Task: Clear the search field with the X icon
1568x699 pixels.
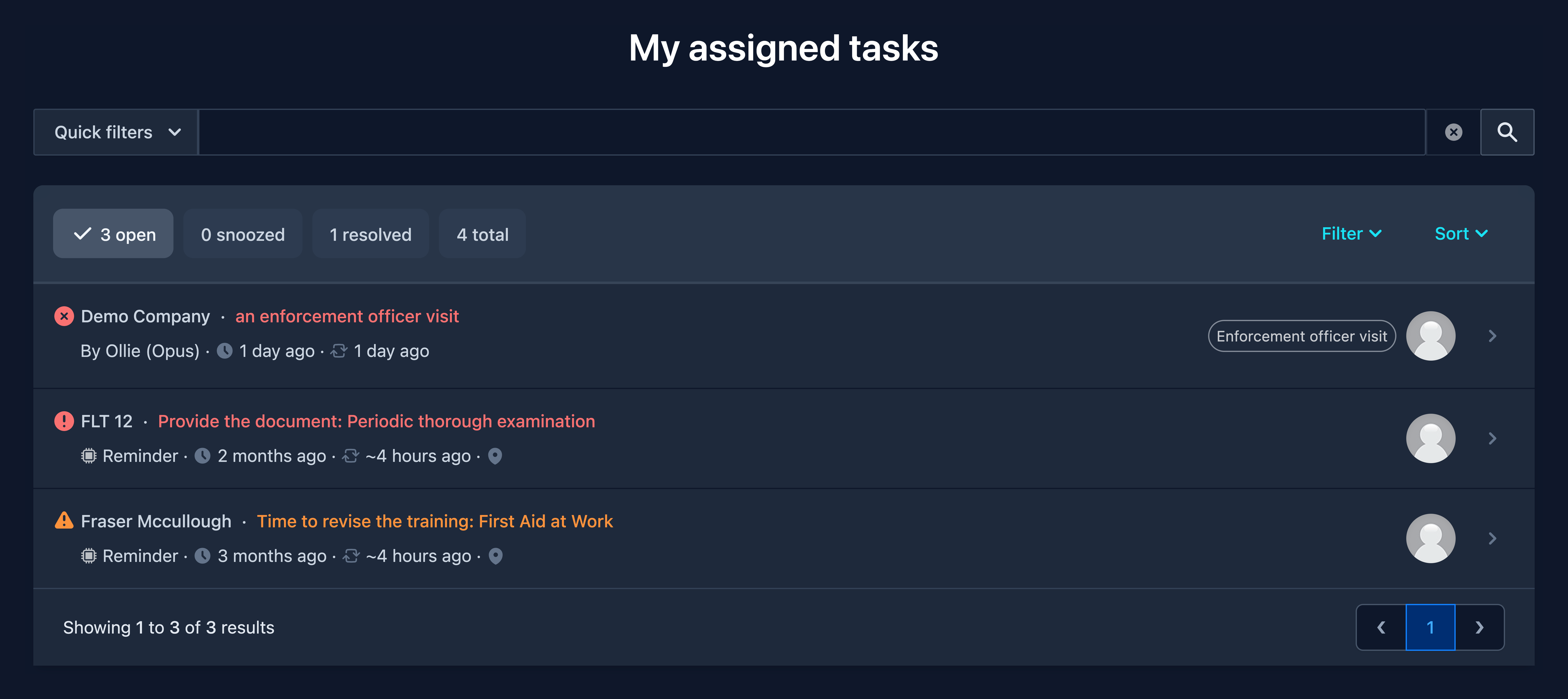Action: pos(1454,132)
